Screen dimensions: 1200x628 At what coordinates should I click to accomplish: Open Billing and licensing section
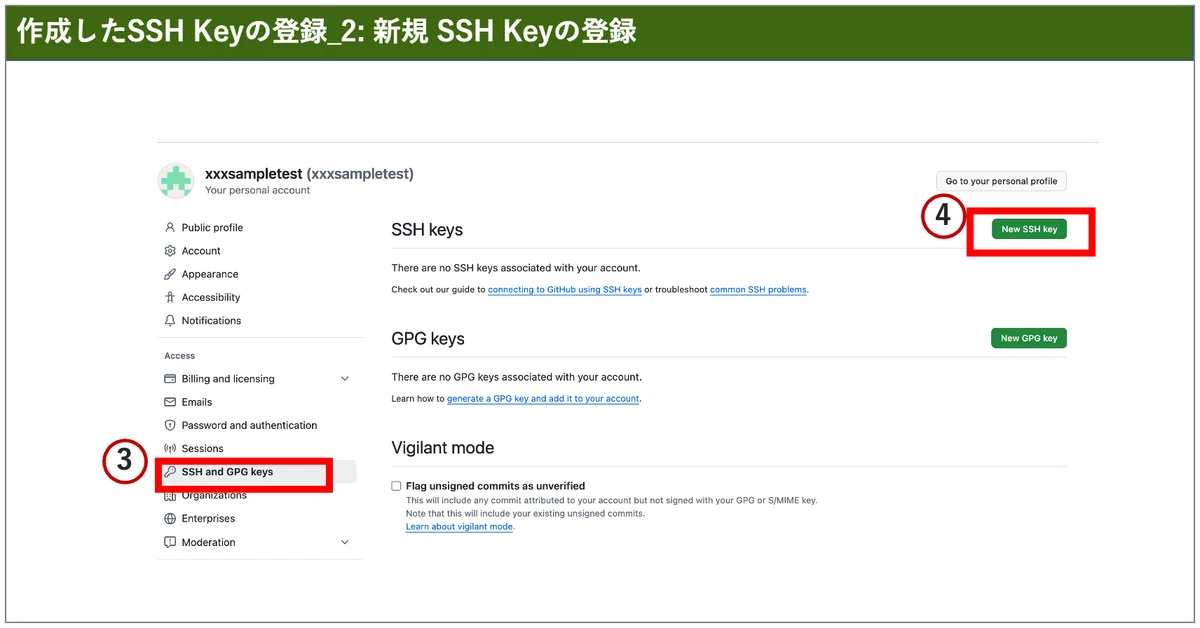tap(228, 379)
